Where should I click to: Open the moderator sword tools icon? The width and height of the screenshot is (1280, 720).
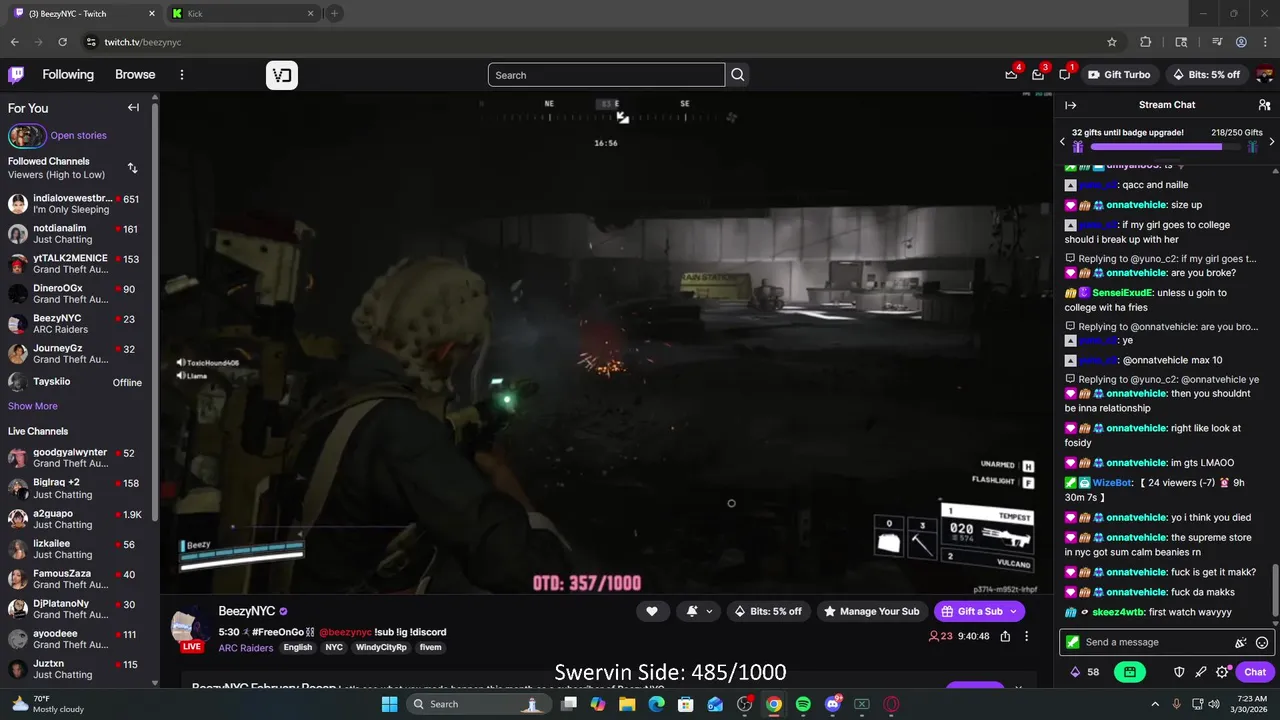(x=1201, y=672)
